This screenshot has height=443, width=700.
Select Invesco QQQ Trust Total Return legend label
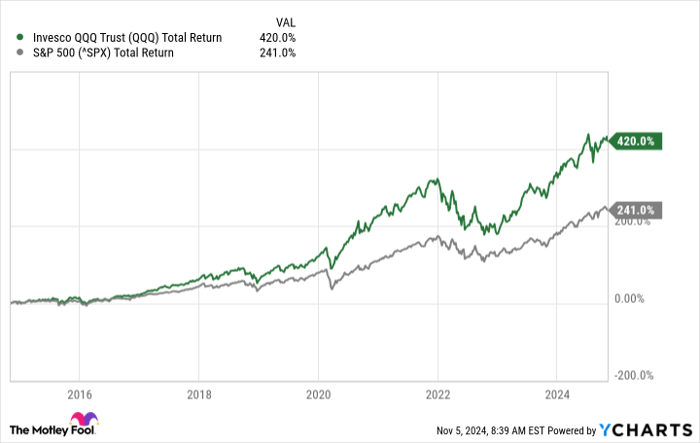click(129, 37)
